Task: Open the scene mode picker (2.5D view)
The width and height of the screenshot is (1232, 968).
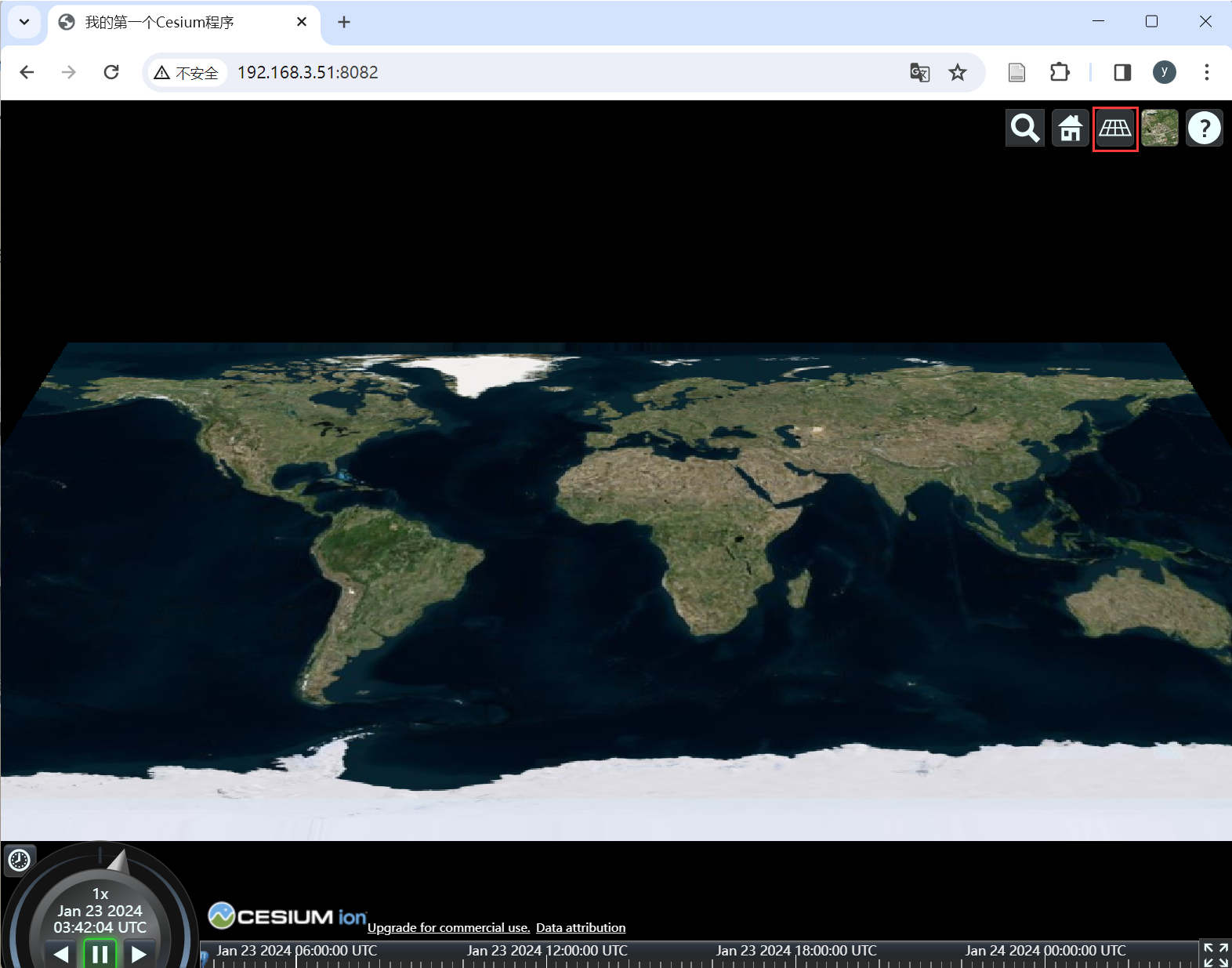Action: (1115, 128)
